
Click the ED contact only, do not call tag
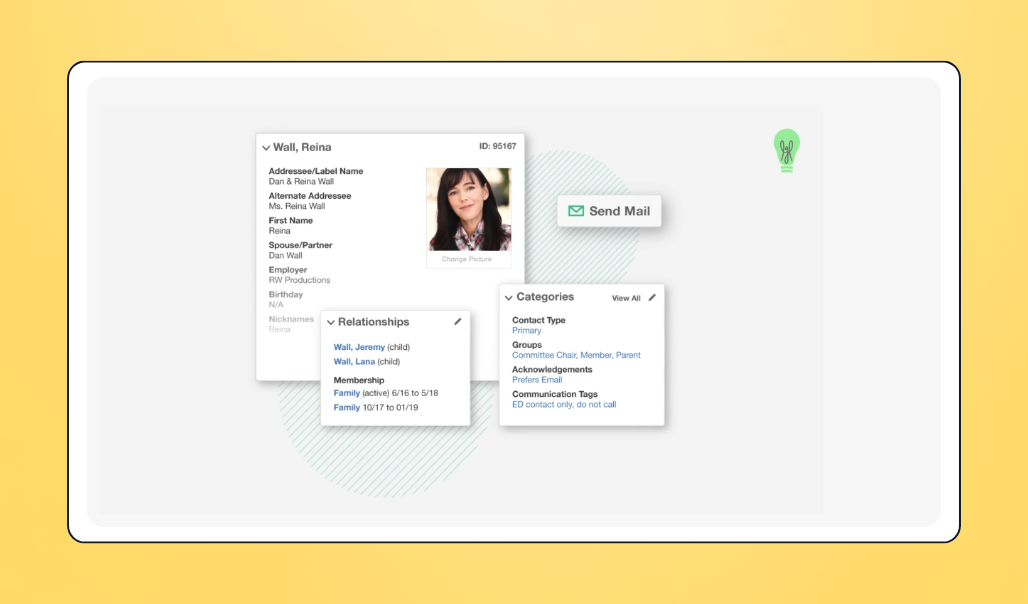click(x=564, y=405)
